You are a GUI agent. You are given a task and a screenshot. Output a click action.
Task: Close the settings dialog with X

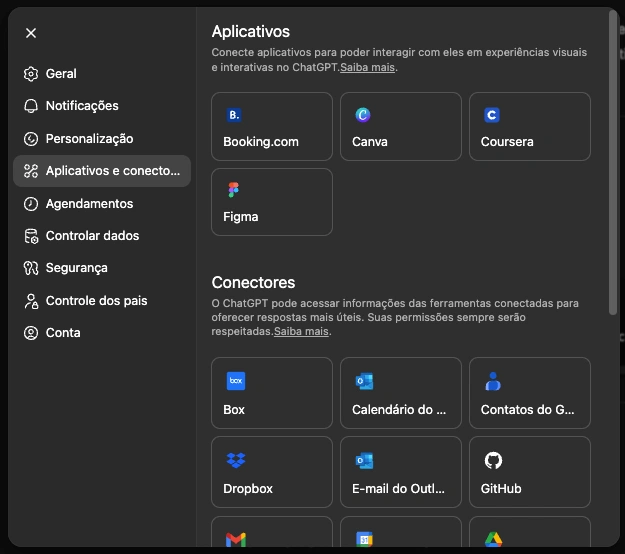(x=31, y=33)
